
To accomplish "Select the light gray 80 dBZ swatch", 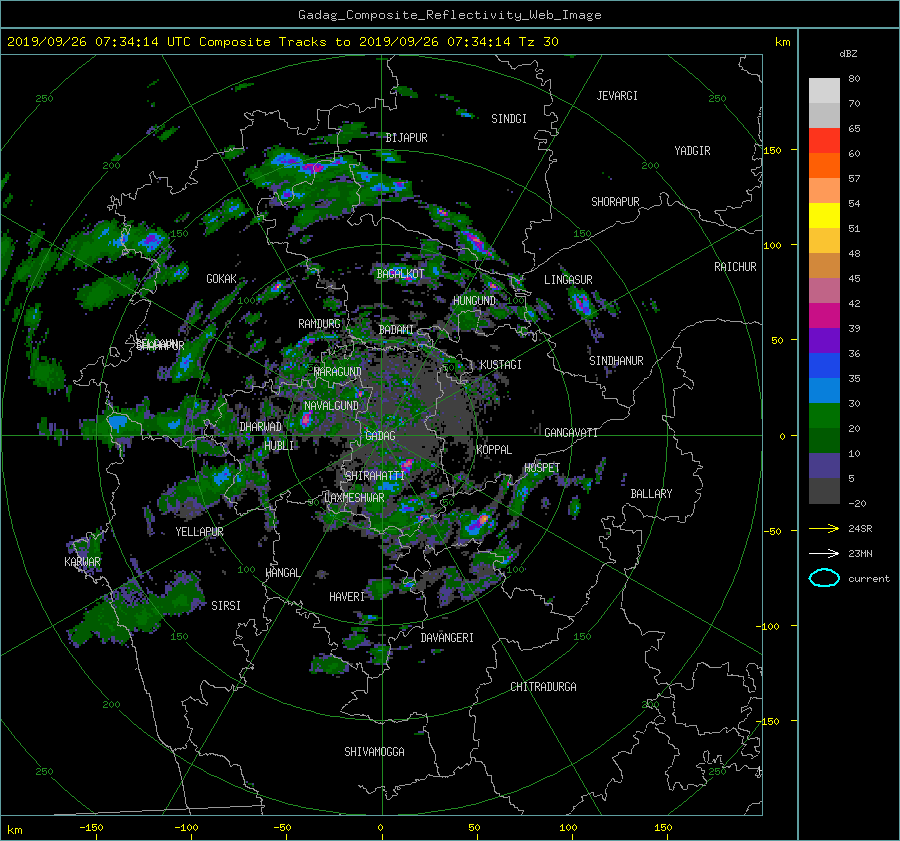I will point(824,90).
